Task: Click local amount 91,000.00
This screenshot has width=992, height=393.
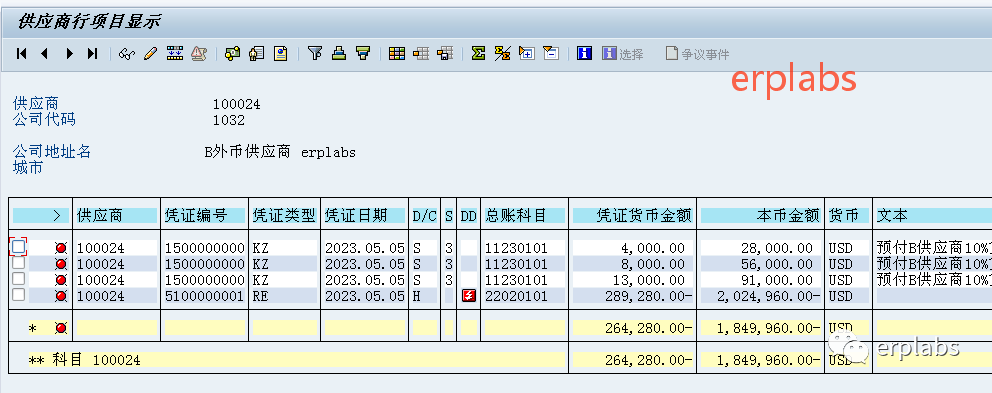Action: click(777, 280)
